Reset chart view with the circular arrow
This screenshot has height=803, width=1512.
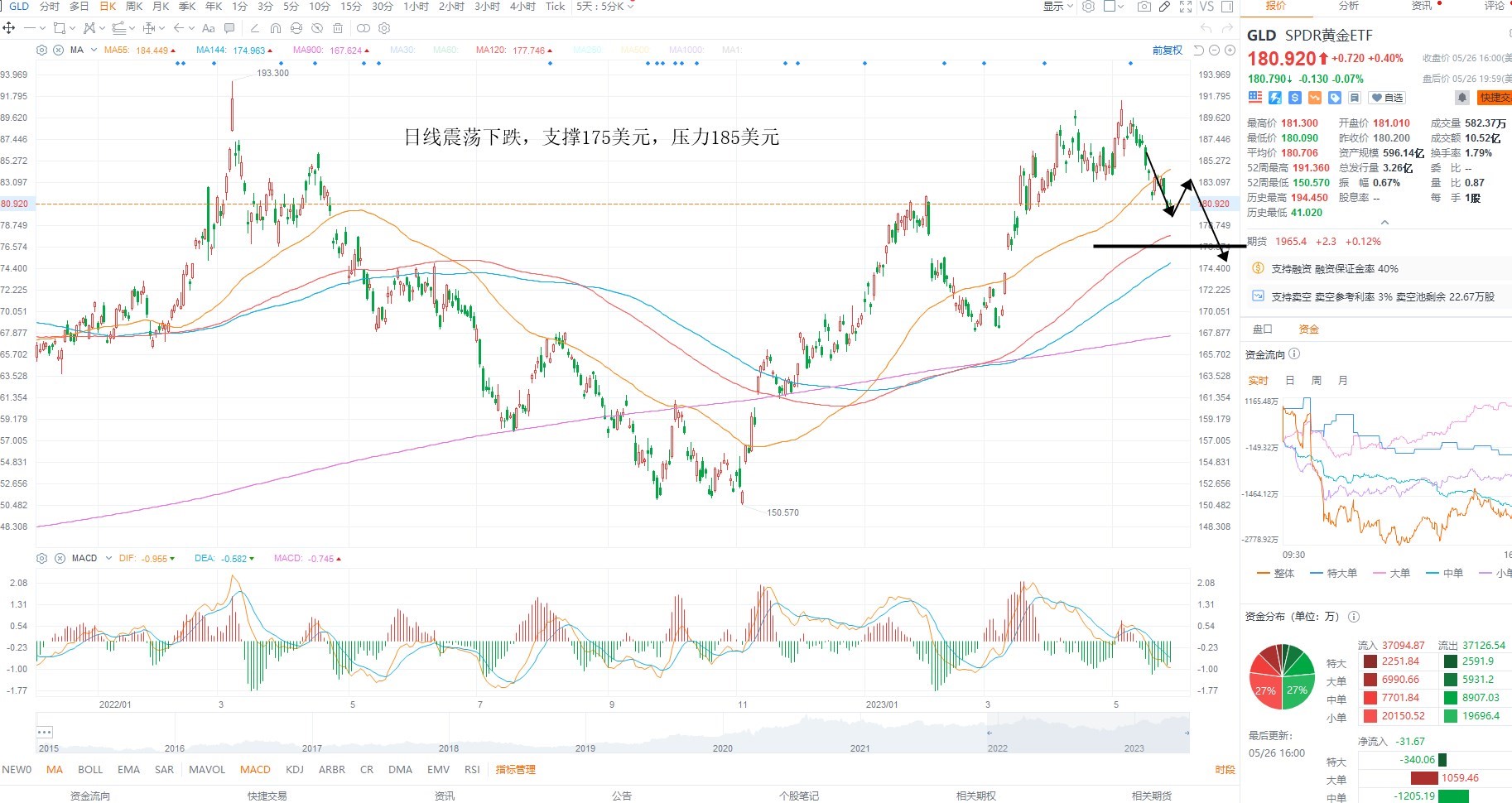(1199, 50)
